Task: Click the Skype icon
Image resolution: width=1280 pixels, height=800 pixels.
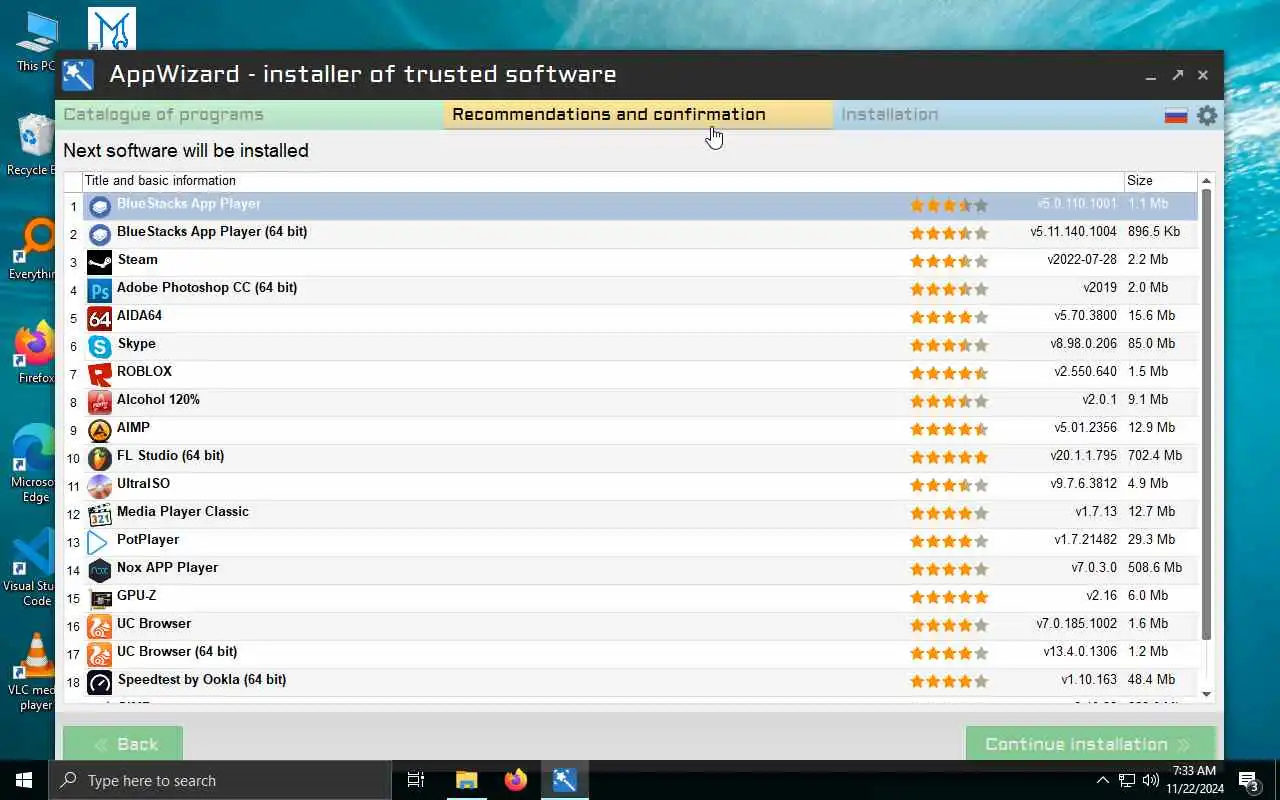Action: [99, 347]
